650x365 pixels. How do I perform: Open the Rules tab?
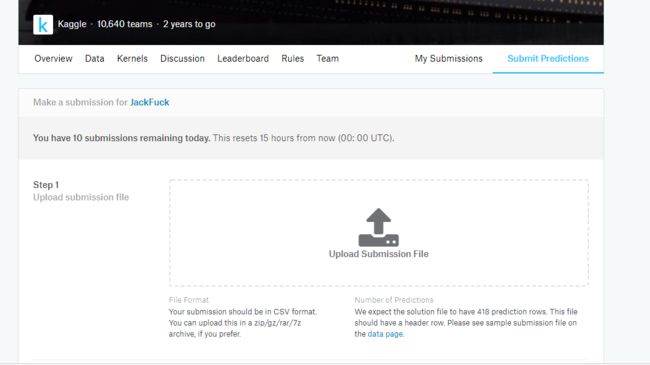click(x=293, y=58)
